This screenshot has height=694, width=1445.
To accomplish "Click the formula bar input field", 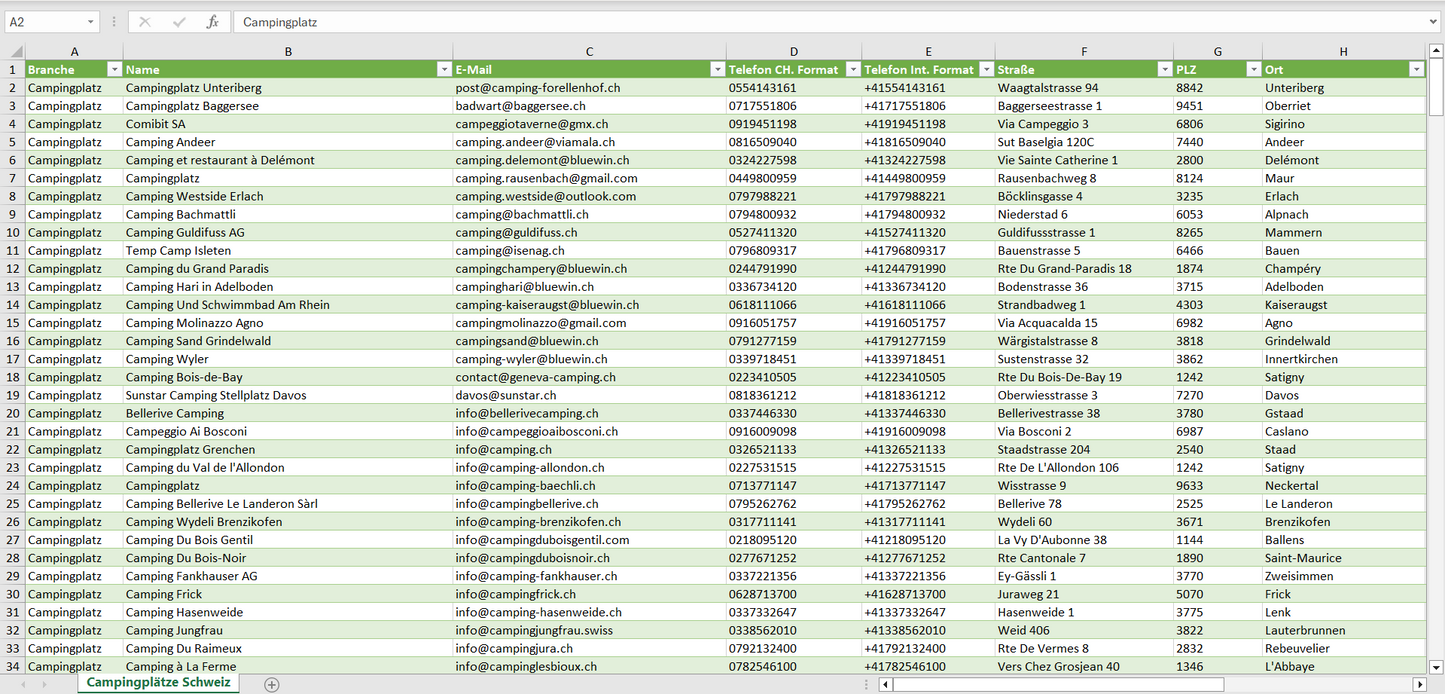I will (x=800, y=22).
